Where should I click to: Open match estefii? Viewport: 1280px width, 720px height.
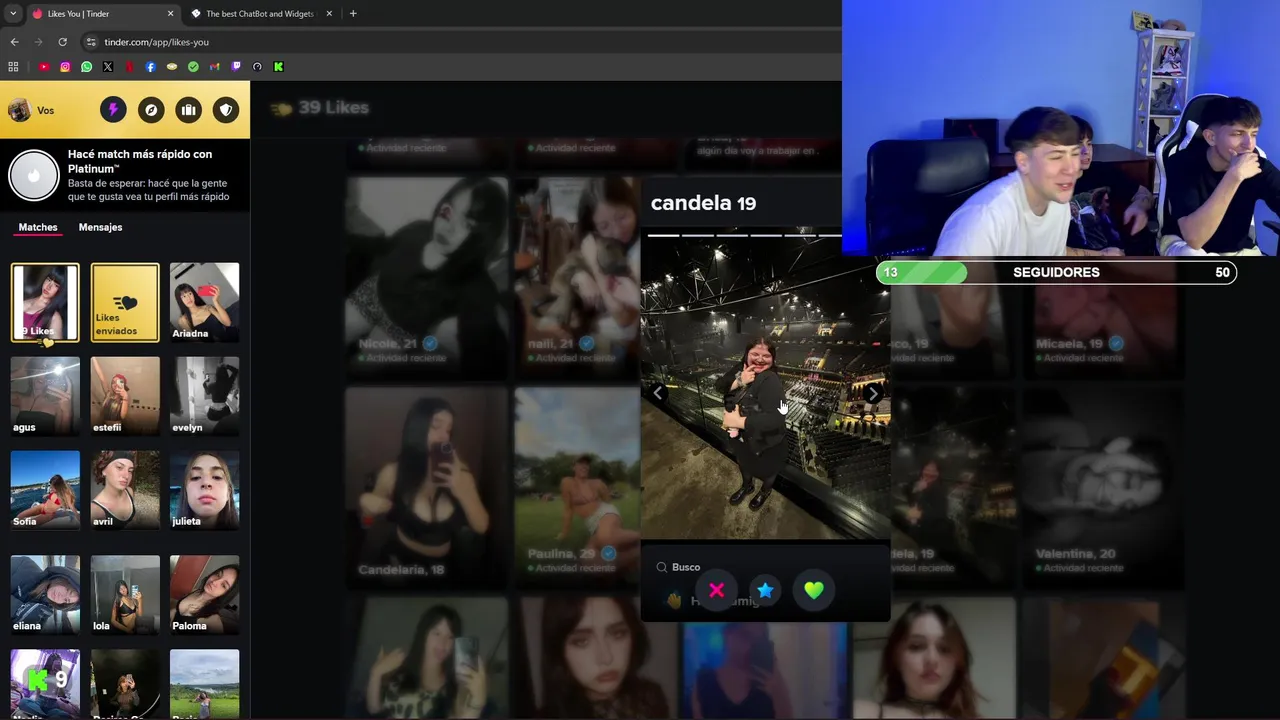125,396
